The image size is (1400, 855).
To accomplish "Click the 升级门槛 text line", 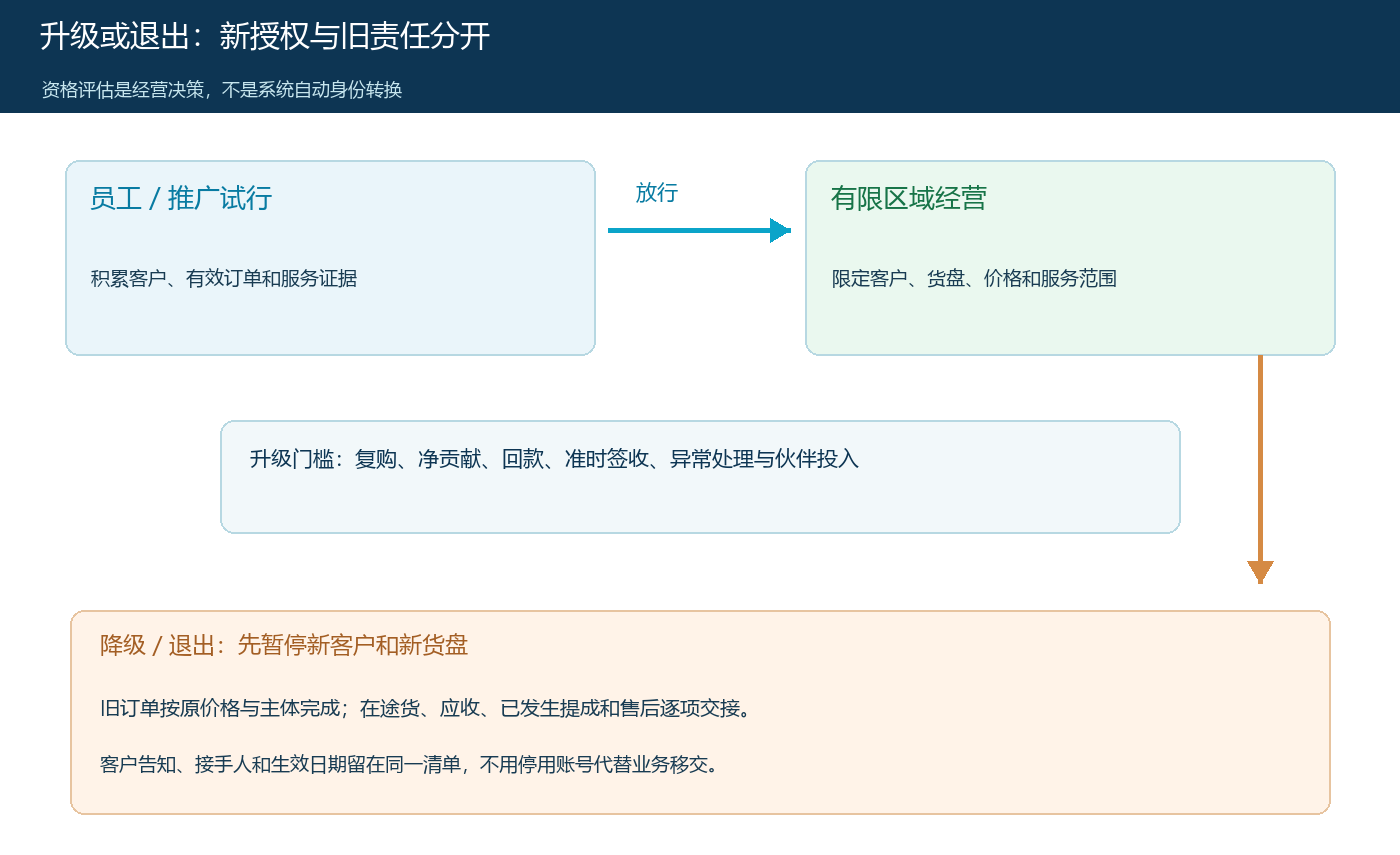I will tap(554, 459).
